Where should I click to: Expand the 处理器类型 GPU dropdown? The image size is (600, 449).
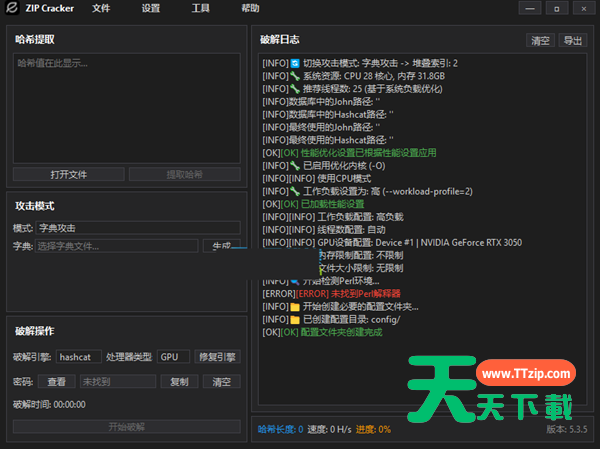point(173,357)
